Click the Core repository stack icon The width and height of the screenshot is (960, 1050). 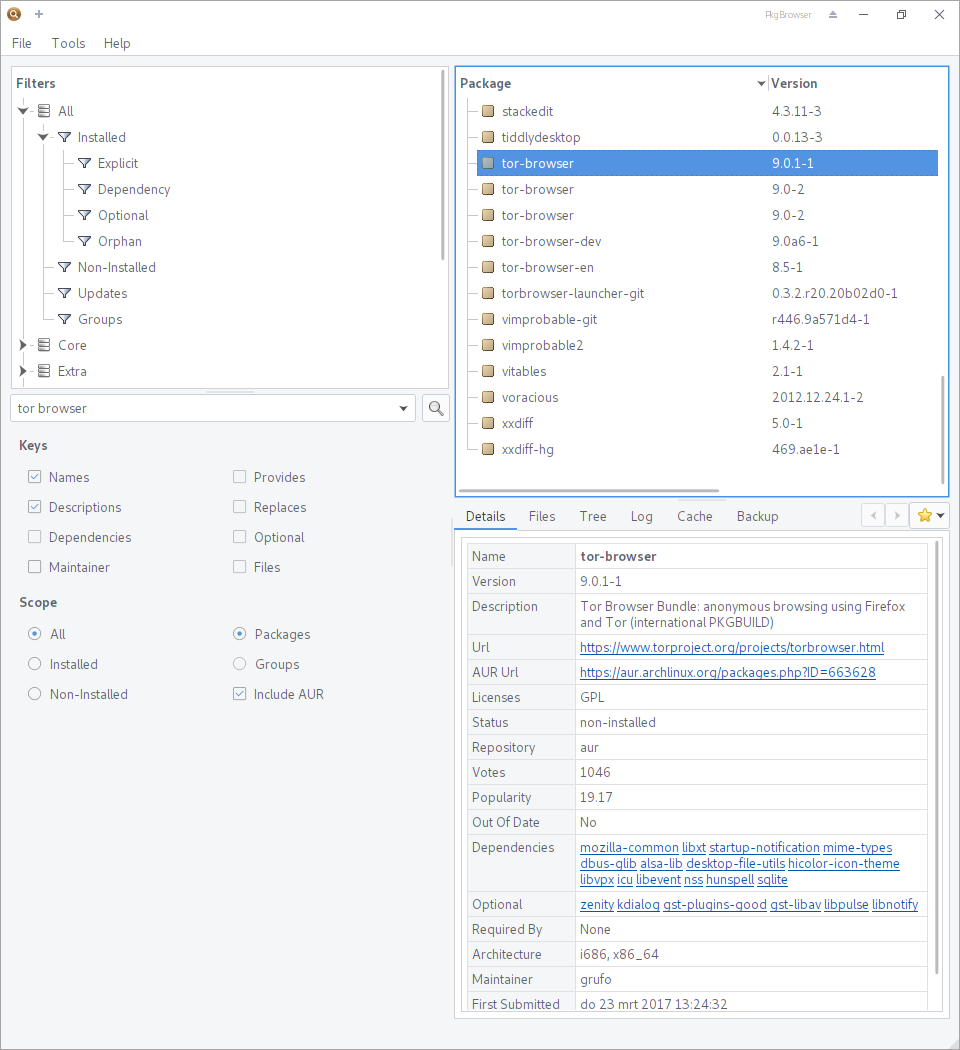pos(44,345)
